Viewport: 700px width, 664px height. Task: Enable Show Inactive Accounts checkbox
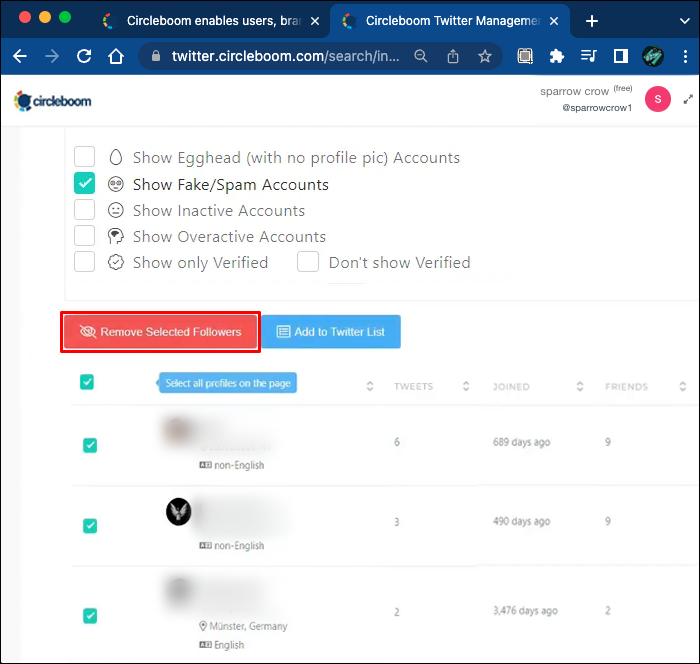point(84,209)
